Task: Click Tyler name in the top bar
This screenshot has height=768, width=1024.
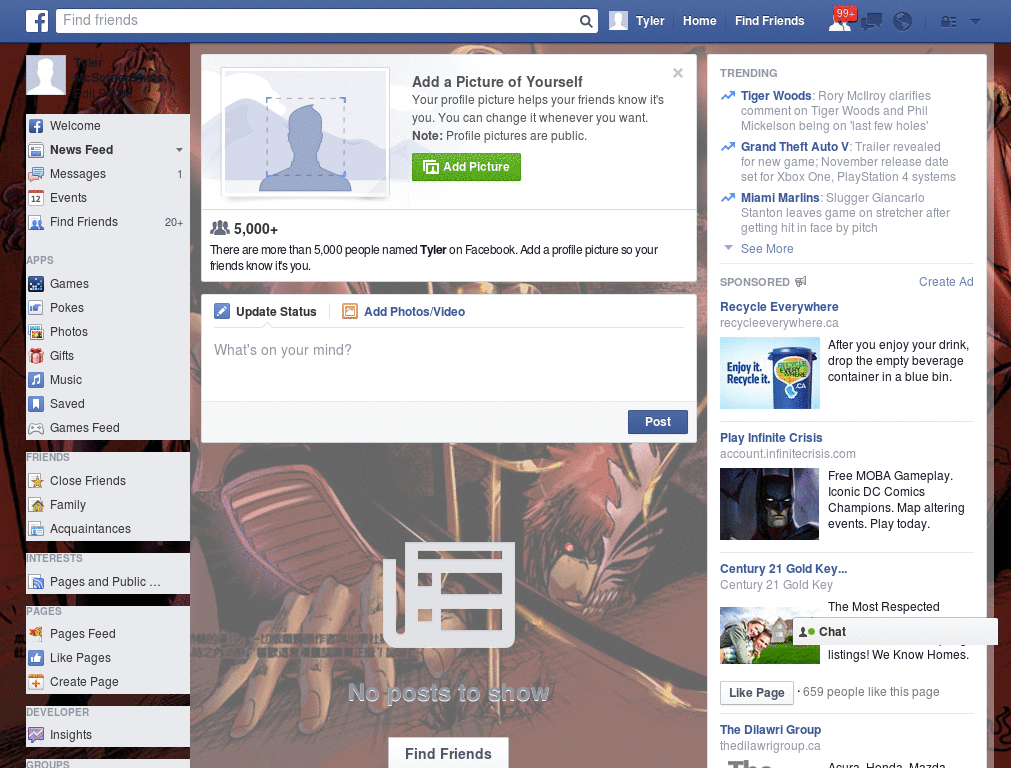Action: coord(650,21)
